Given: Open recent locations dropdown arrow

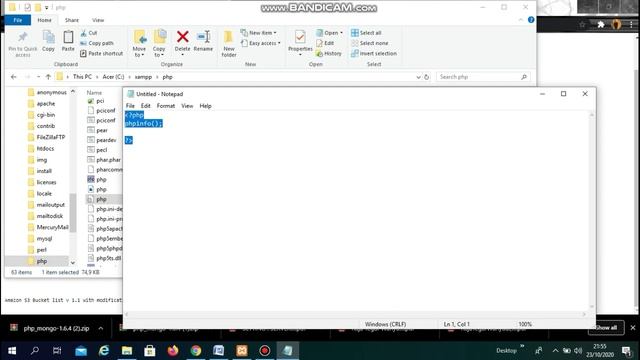Looking at the screenshot, I should 38,77.
